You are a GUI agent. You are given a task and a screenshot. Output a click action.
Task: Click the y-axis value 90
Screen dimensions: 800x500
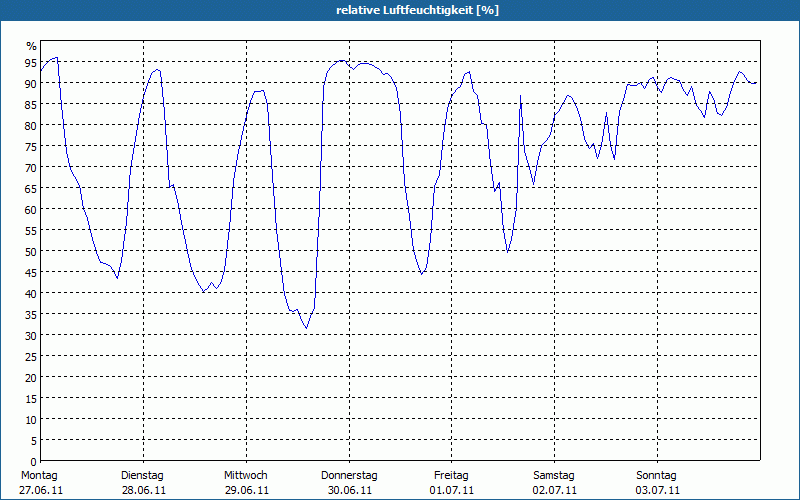click(x=31, y=84)
